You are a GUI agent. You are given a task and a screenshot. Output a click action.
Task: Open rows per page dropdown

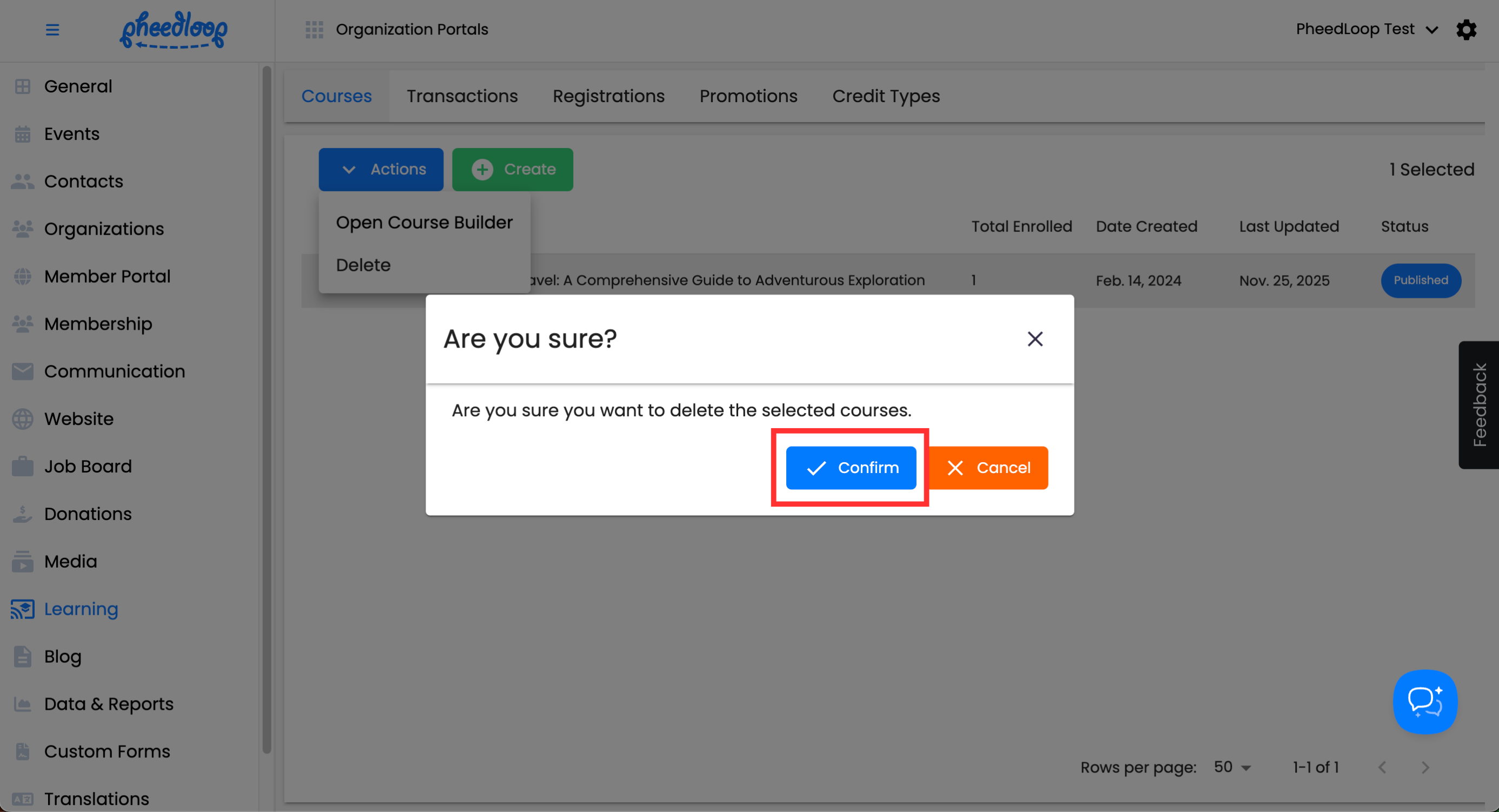1232,767
